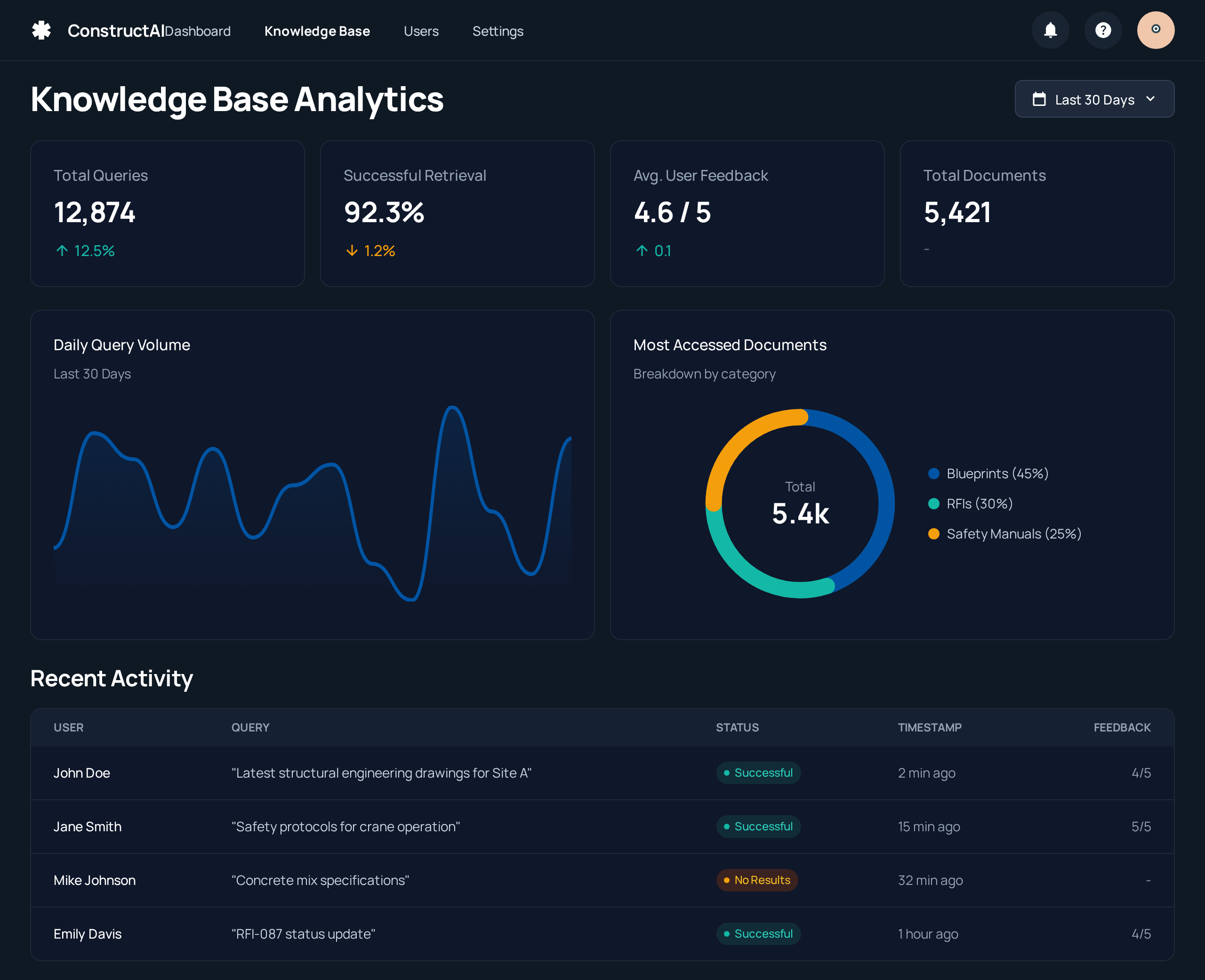The width and height of the screenshot is (1205, 980).
Task: Open the Settings nav item
Action: tap(498, 32)
